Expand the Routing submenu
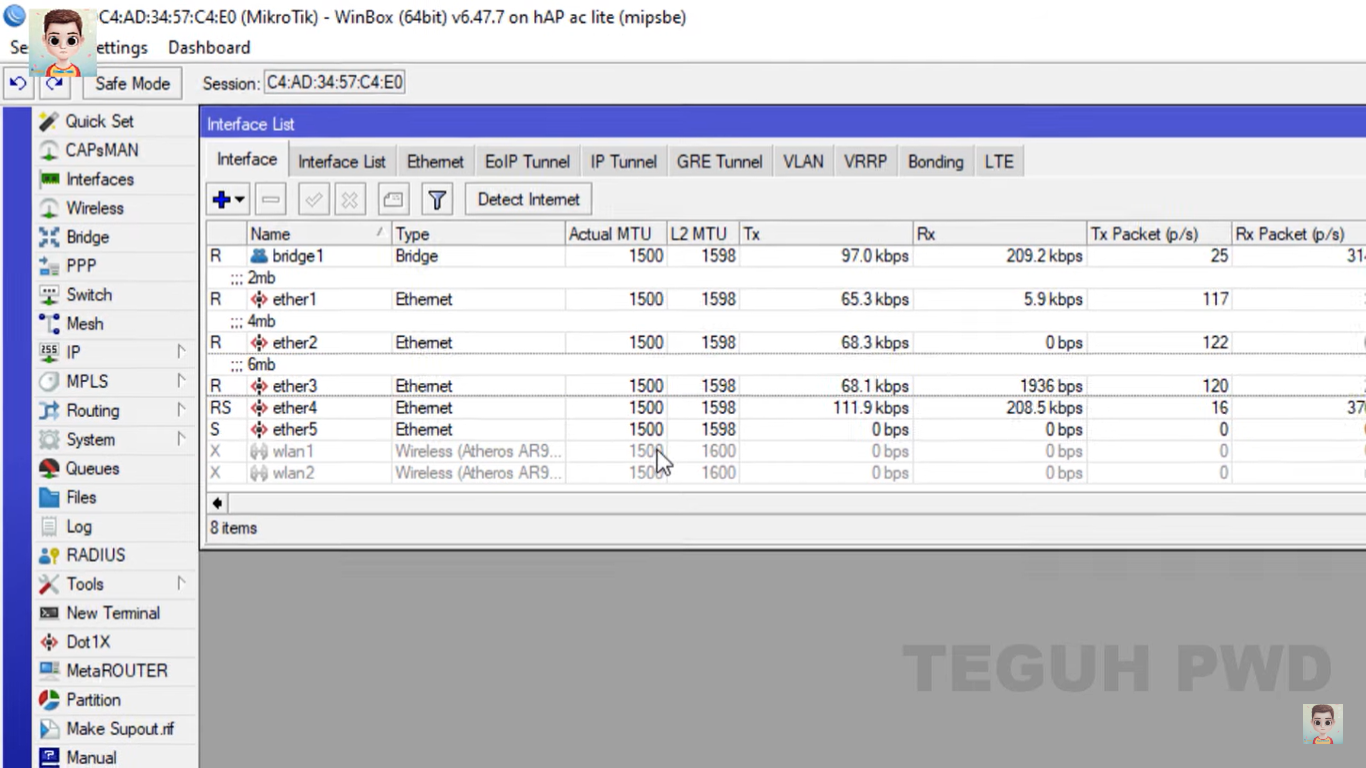1366x768 pixels. click(181, 410)
